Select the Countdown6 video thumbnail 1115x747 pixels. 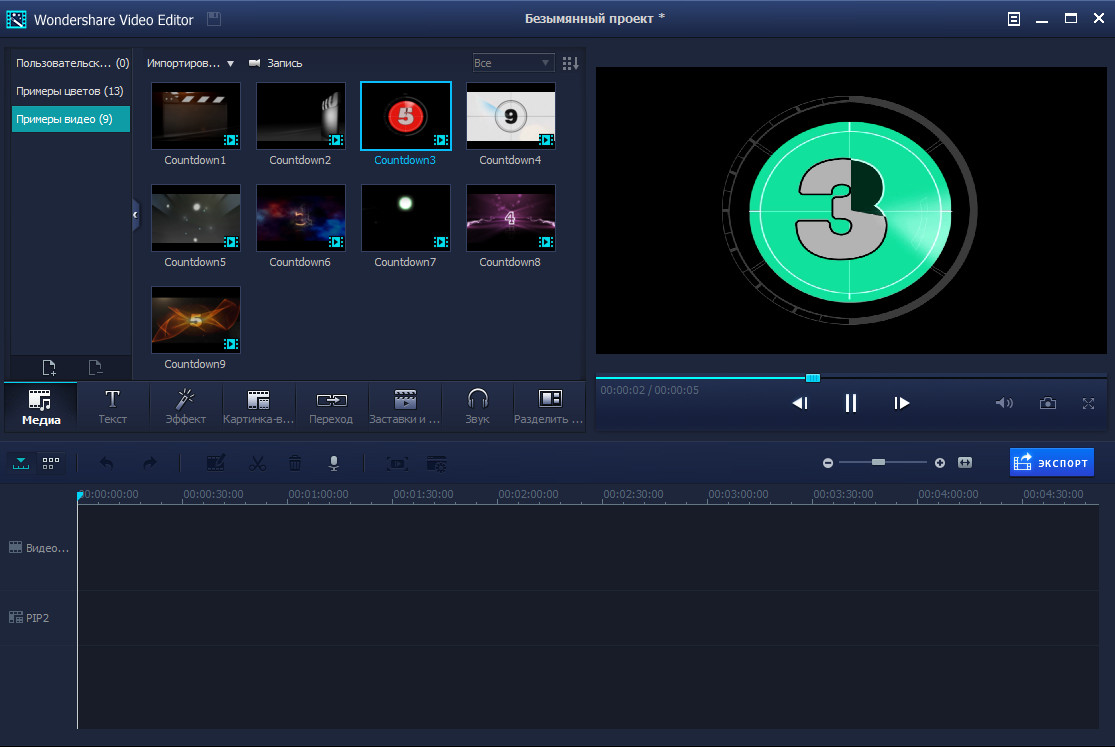[300, 217]
